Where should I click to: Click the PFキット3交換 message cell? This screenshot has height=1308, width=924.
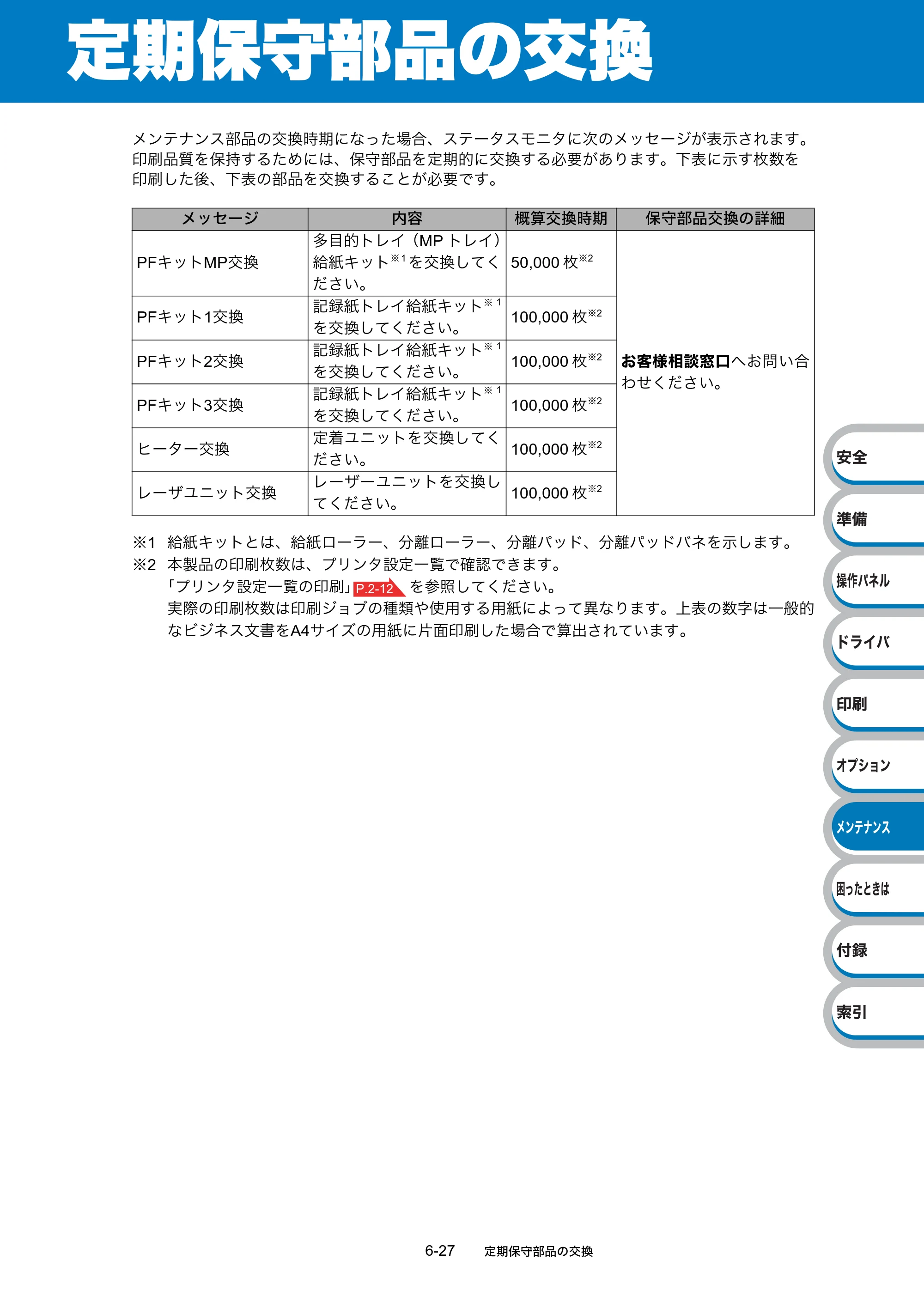click(220, 406)
